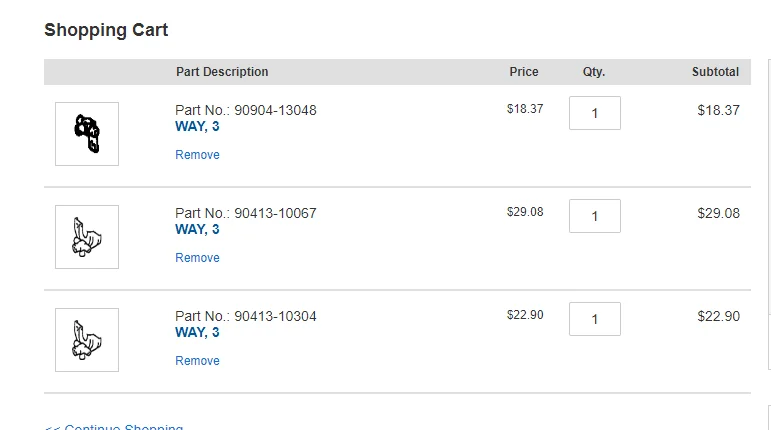Remove part 90413-10067 from the cart
771x430 pixels.
tap(197, 258)
